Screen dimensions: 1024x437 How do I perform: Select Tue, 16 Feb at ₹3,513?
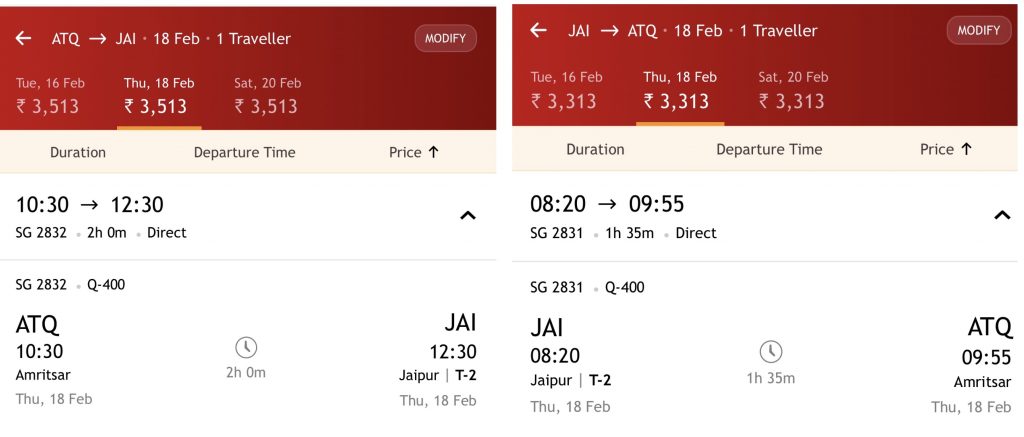tap(48, 96)
